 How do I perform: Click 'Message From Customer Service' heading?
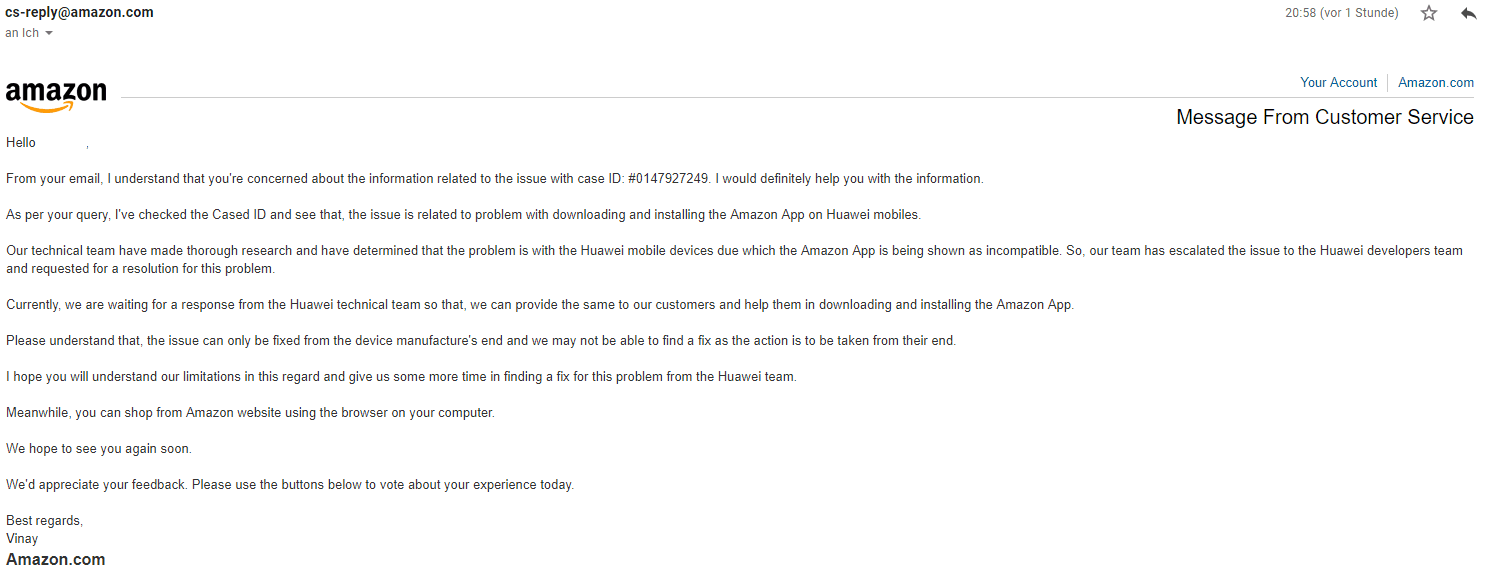(1325, 117)
